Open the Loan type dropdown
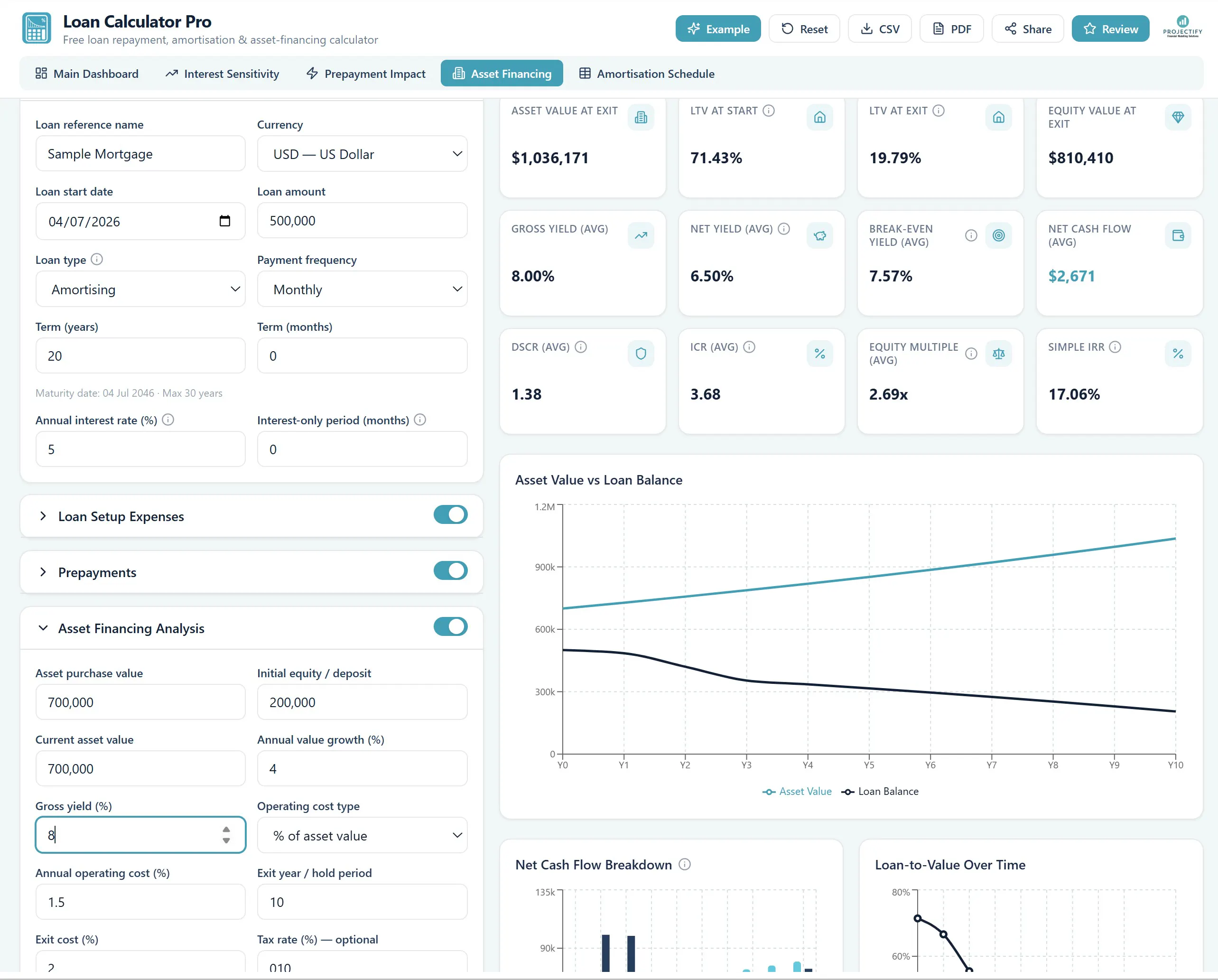Screen dimensions: 1218x980 coord(140,289)
